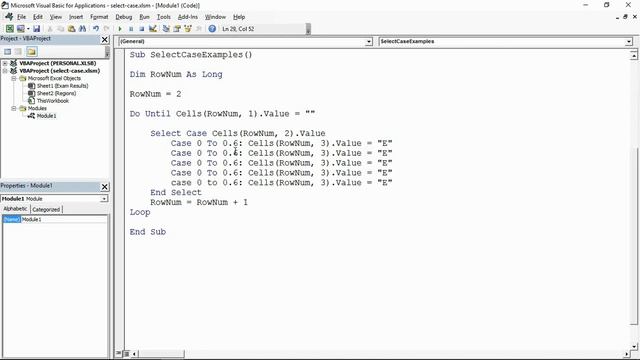Select Module1 in project tree
The image size is (640, 360).
click(x=47, y=116)
